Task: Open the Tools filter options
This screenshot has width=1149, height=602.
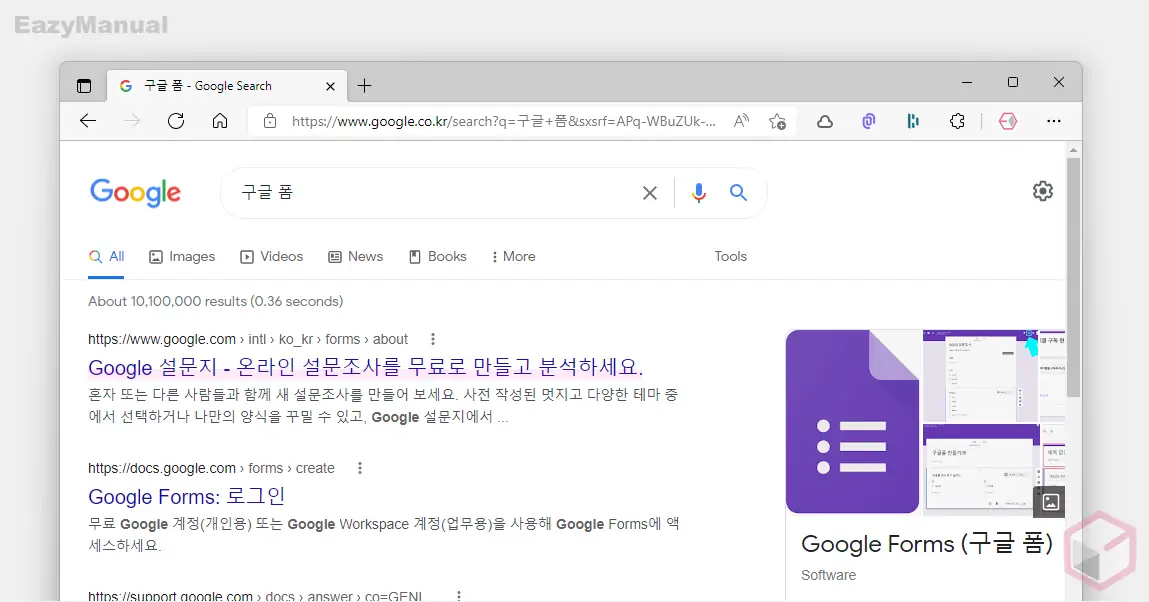Action: tap(731, 256)
